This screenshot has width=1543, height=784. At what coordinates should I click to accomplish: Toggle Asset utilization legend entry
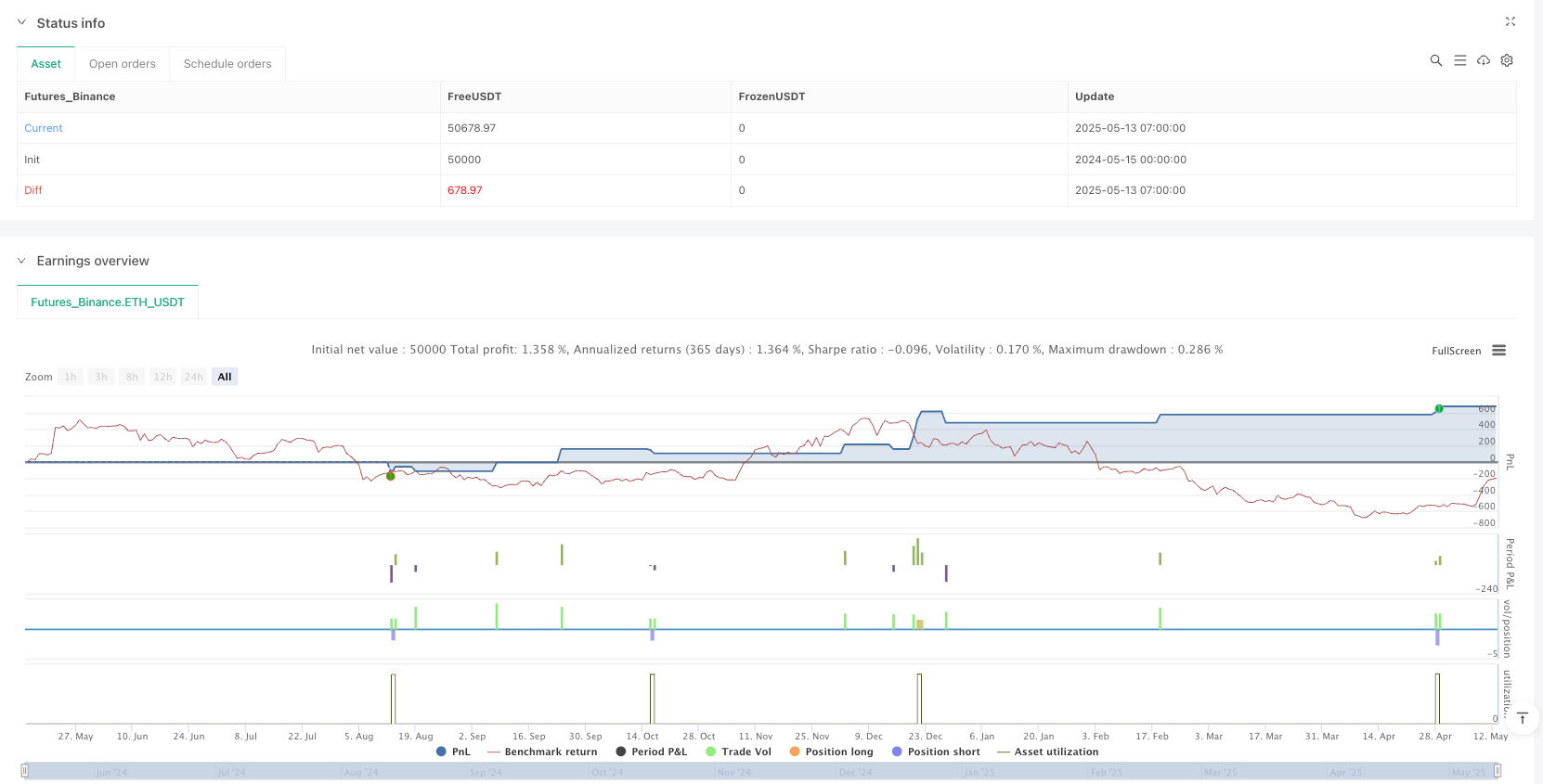pos(1047,752)
